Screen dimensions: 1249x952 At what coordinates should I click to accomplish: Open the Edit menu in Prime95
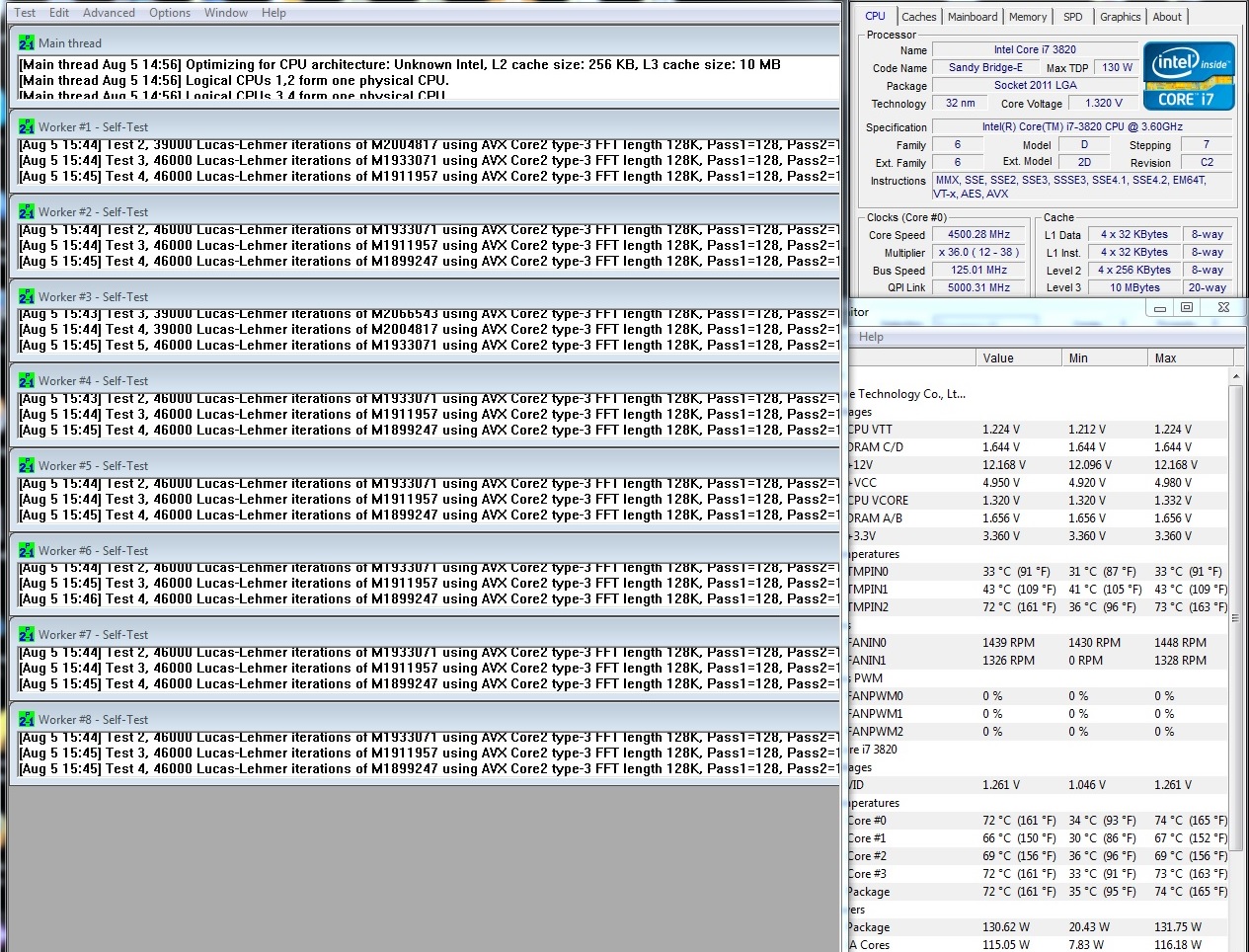pyautogui.click(x=59, y=13)
